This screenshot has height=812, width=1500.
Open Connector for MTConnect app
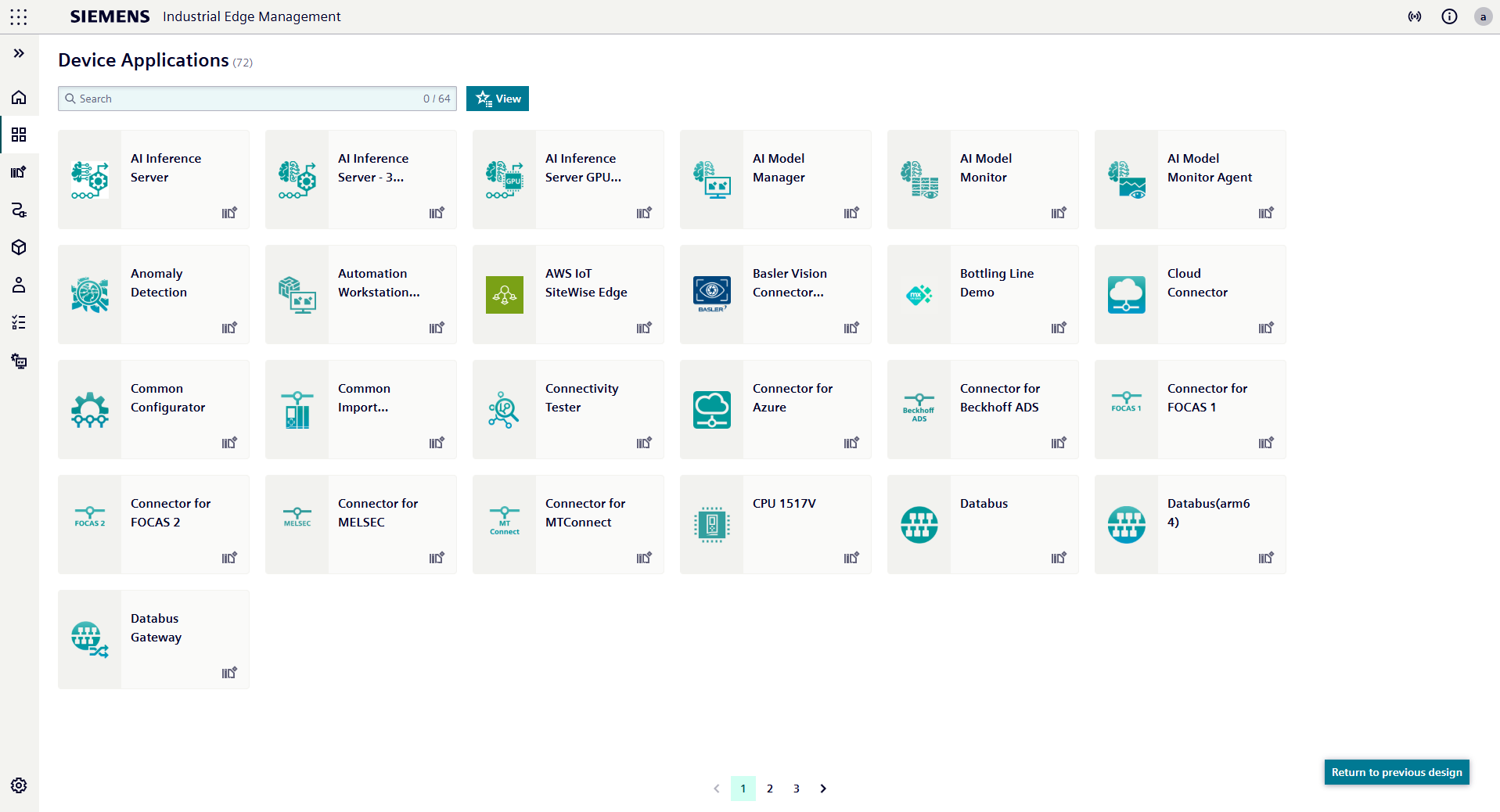click(x=568, y=524)
